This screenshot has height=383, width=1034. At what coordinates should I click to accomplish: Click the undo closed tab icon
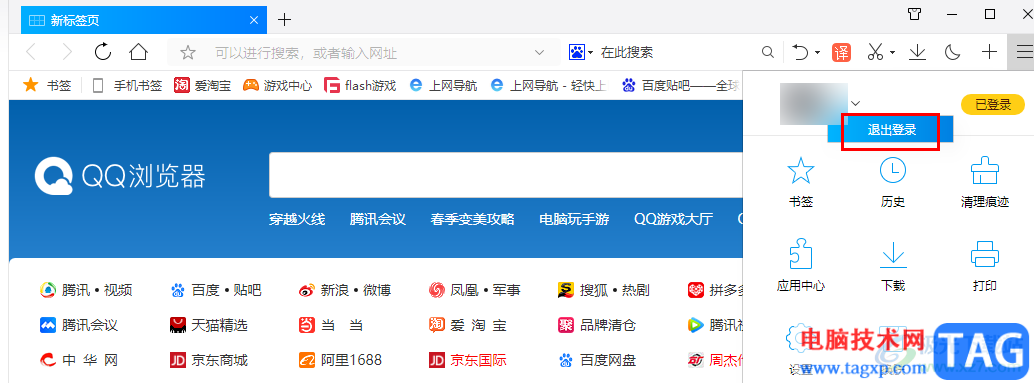point(800,52)
